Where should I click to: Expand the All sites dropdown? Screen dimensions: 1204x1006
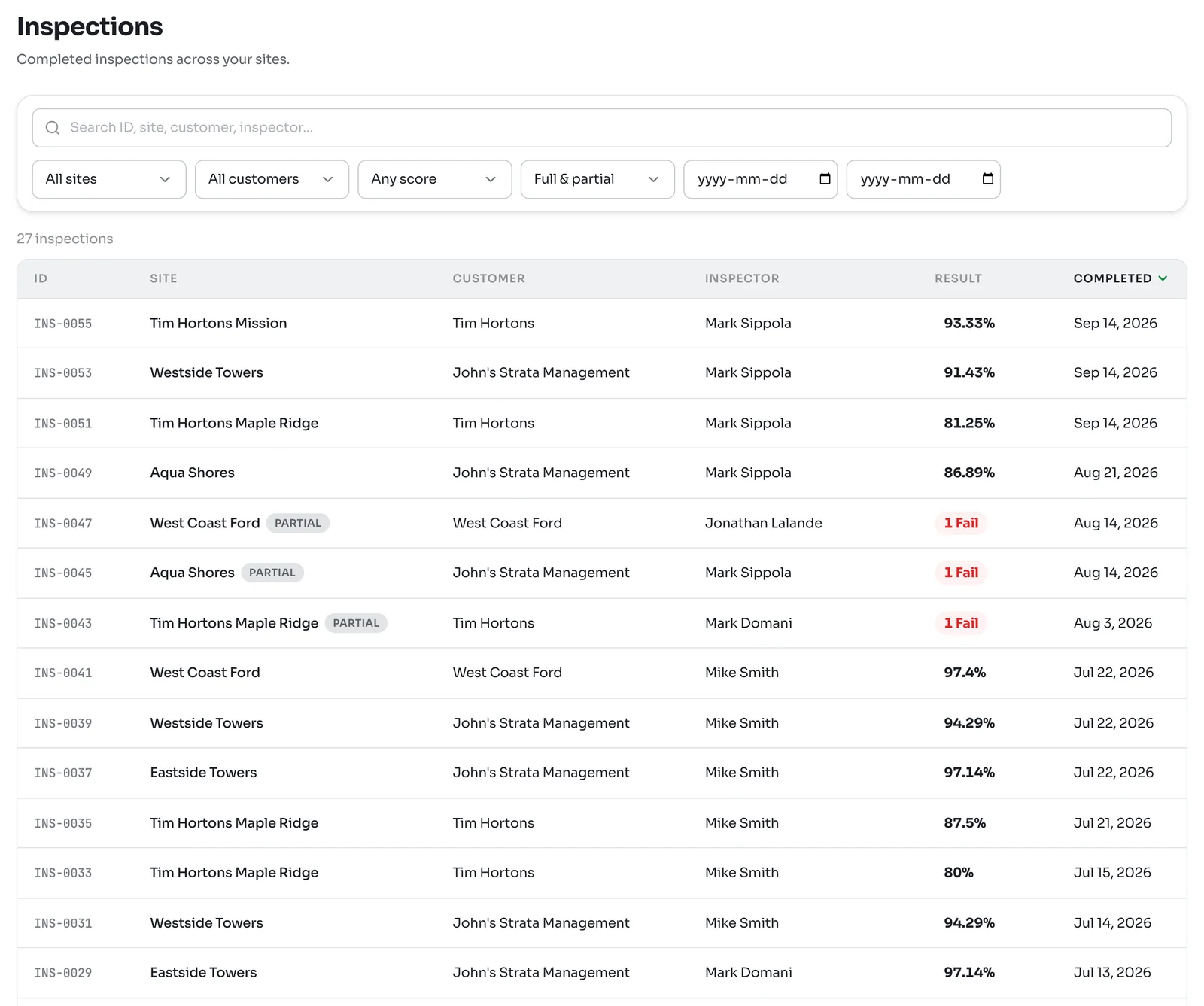[x=109, y=179]
